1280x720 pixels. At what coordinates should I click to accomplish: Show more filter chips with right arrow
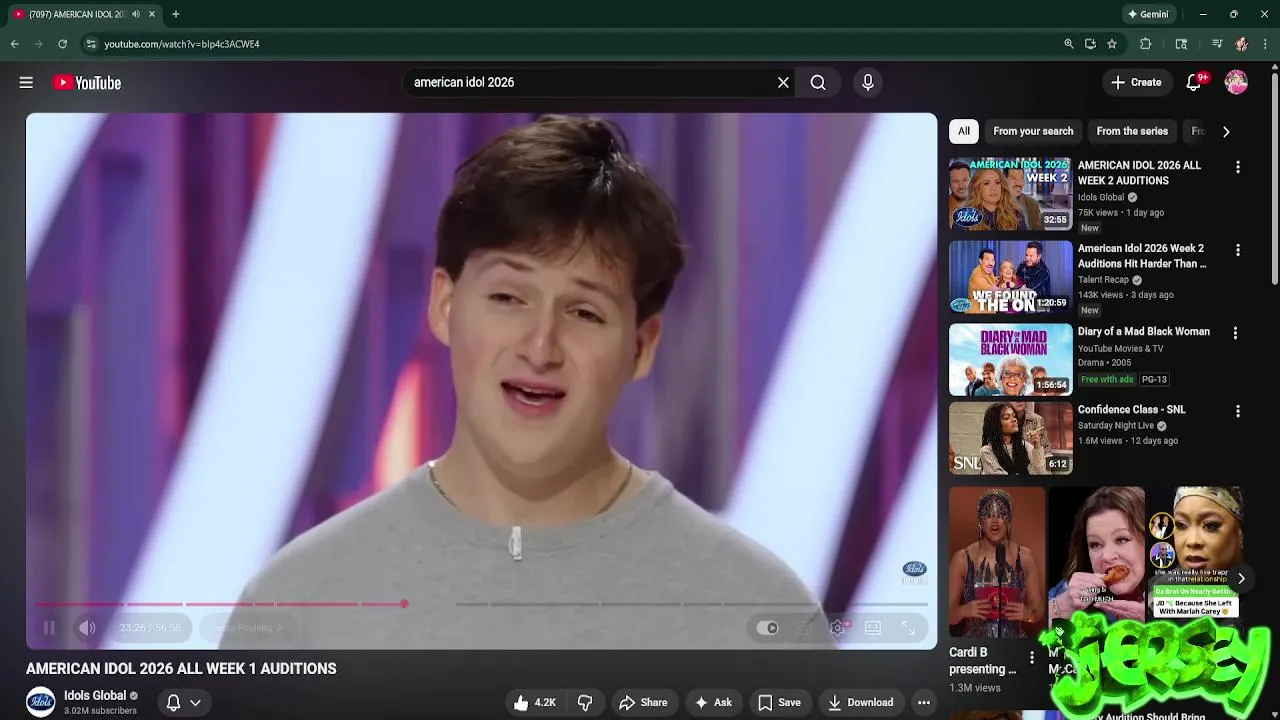[x=1226, y=131]
